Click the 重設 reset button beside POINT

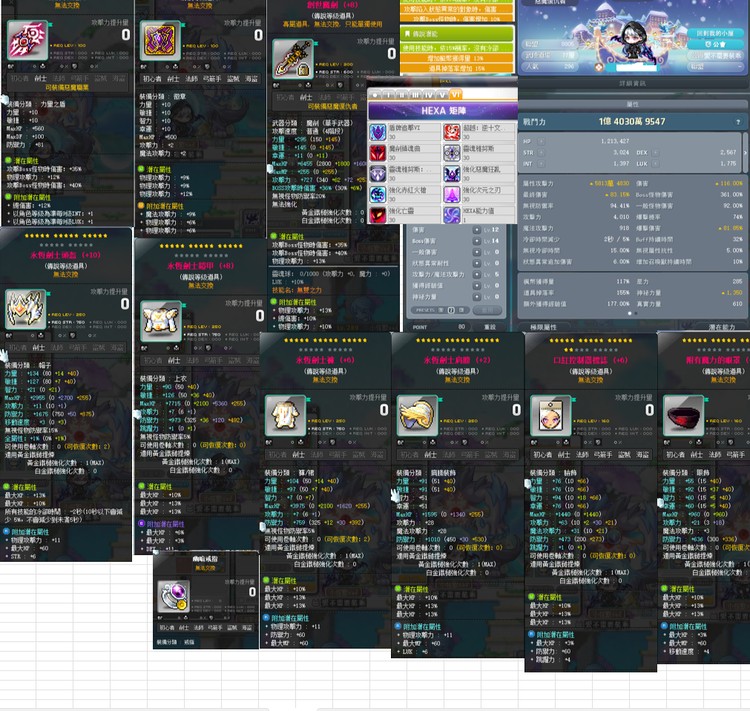click(490, 327)
